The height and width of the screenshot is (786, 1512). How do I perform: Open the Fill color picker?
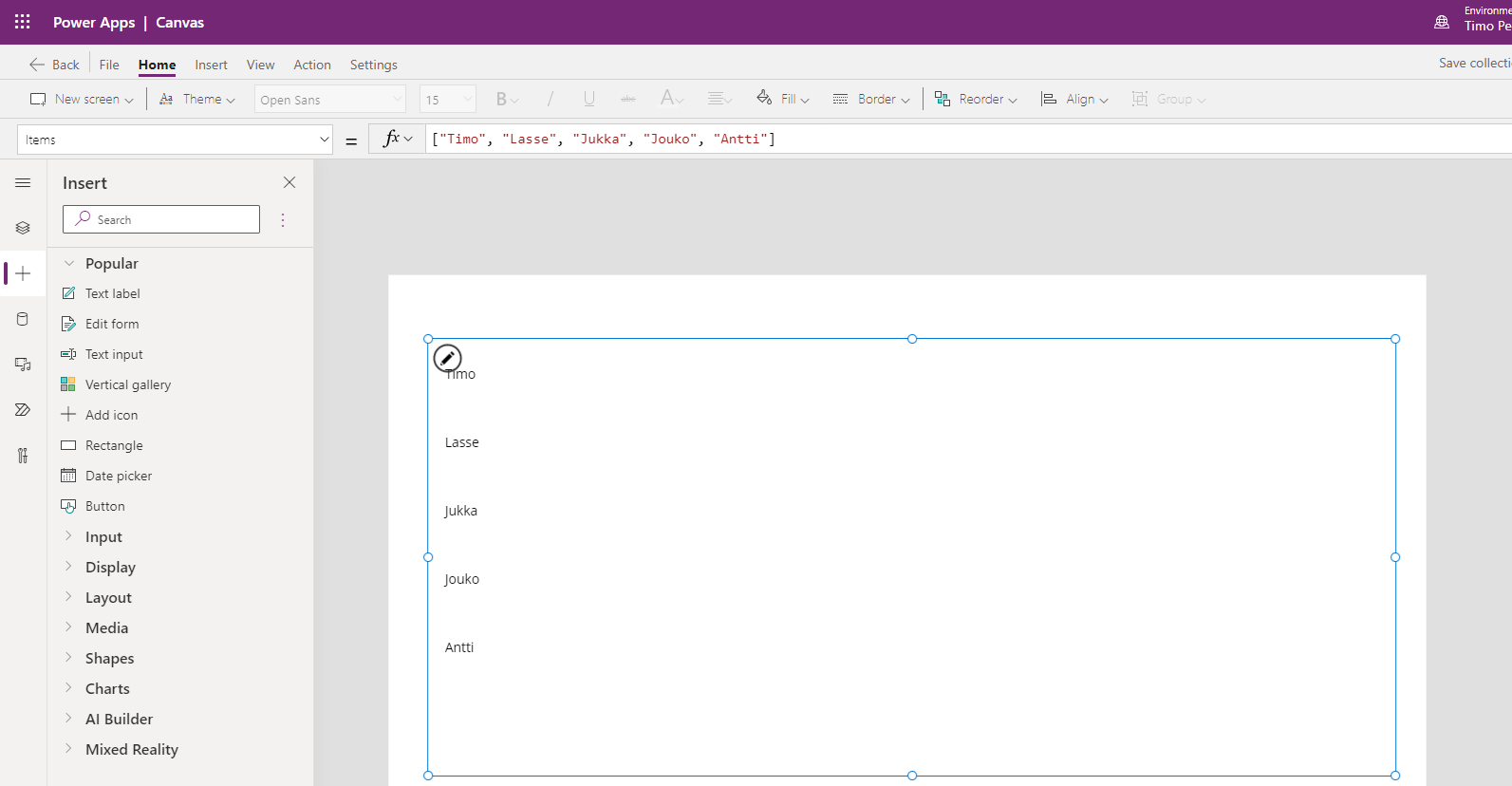click(x=783, y=99)
